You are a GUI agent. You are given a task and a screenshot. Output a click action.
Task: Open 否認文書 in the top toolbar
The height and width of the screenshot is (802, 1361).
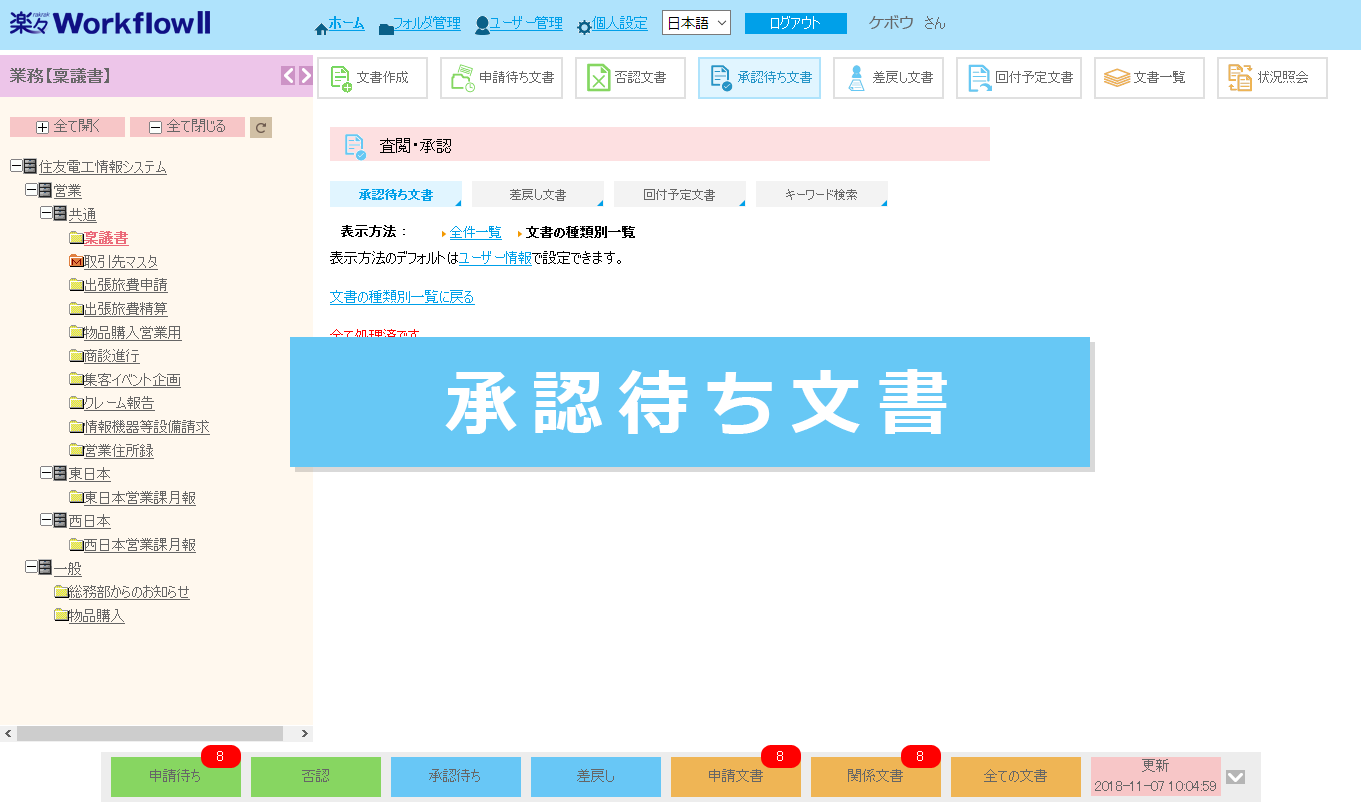630,78
